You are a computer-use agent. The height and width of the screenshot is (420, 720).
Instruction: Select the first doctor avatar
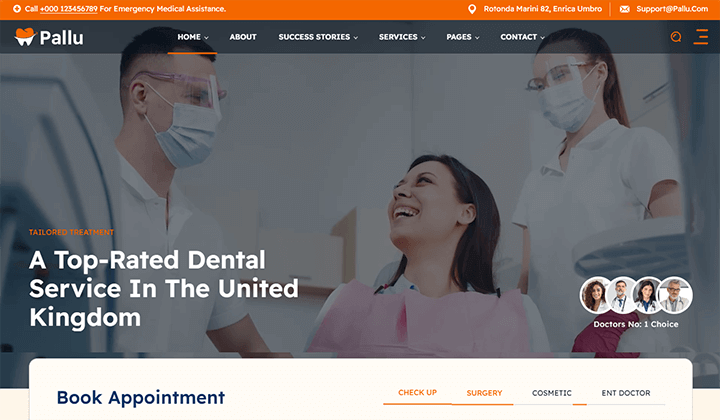tap(595, 295)
